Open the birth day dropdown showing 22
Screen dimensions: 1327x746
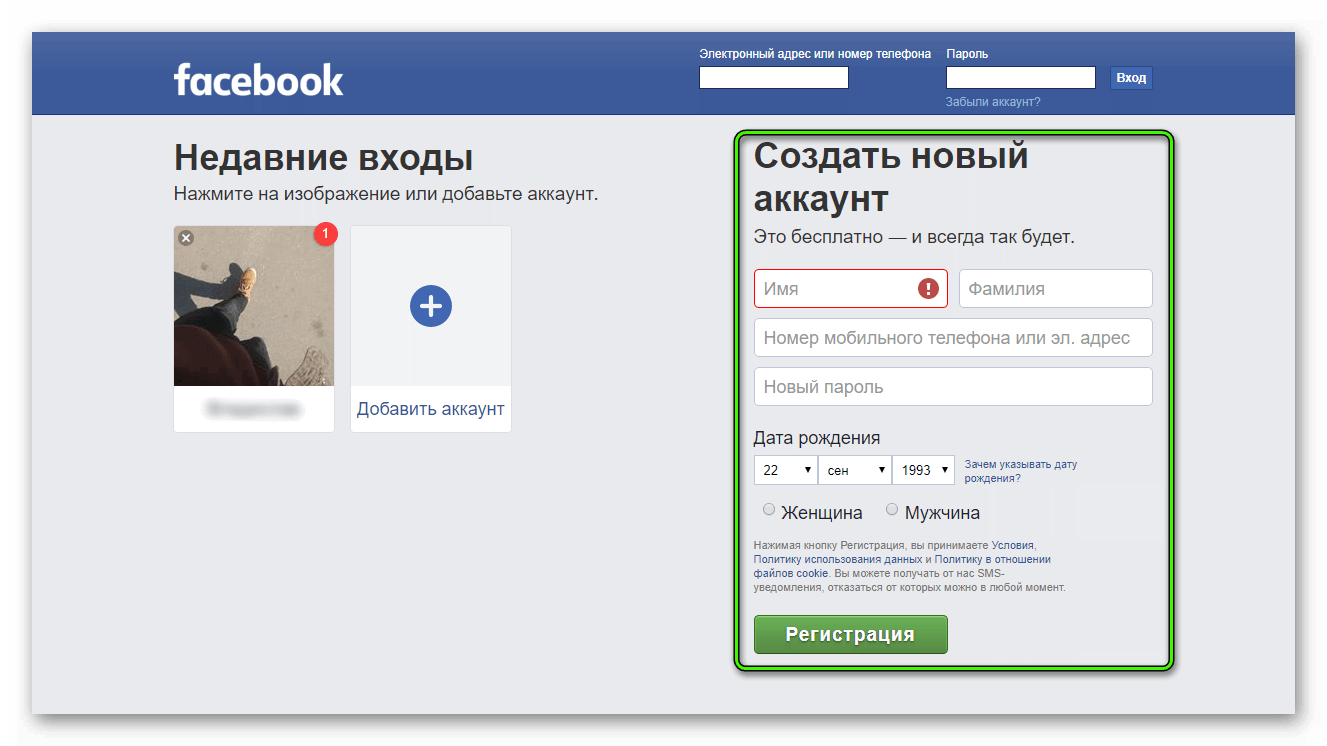pos(785,470)
